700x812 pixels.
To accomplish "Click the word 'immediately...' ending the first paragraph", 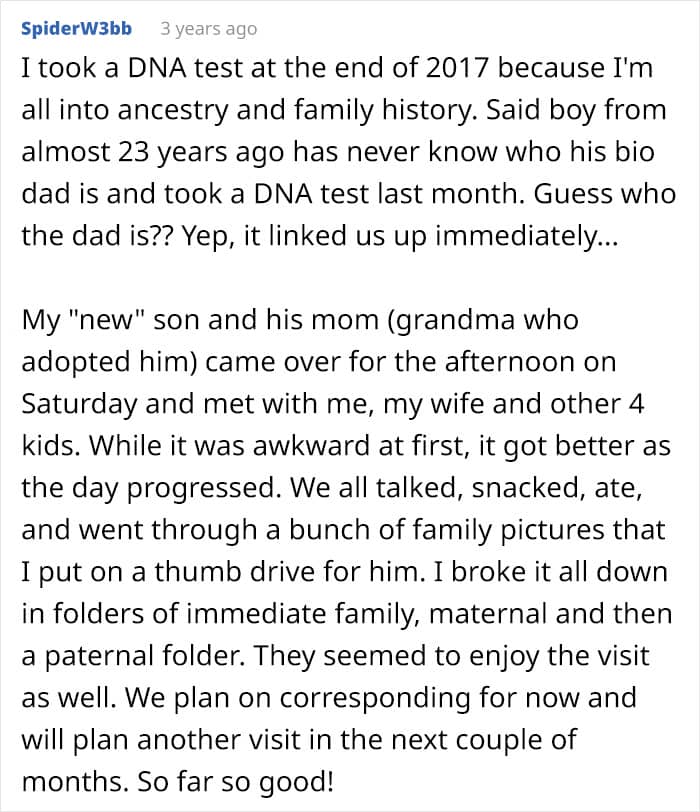I will coord(527,236).
